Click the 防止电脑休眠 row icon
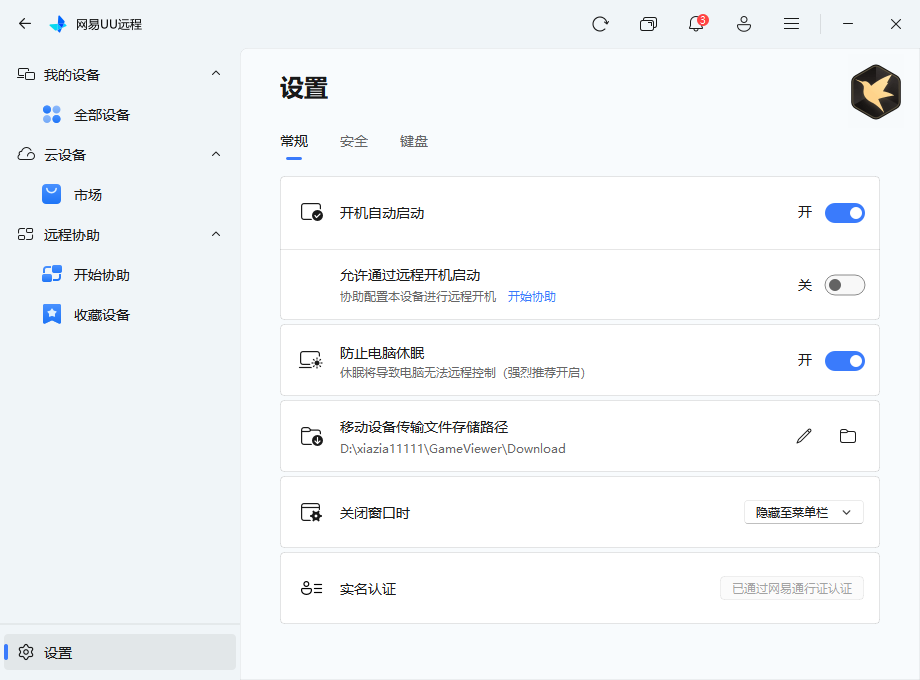This screenshot has width=920, height=680. (x=311, y=360)
